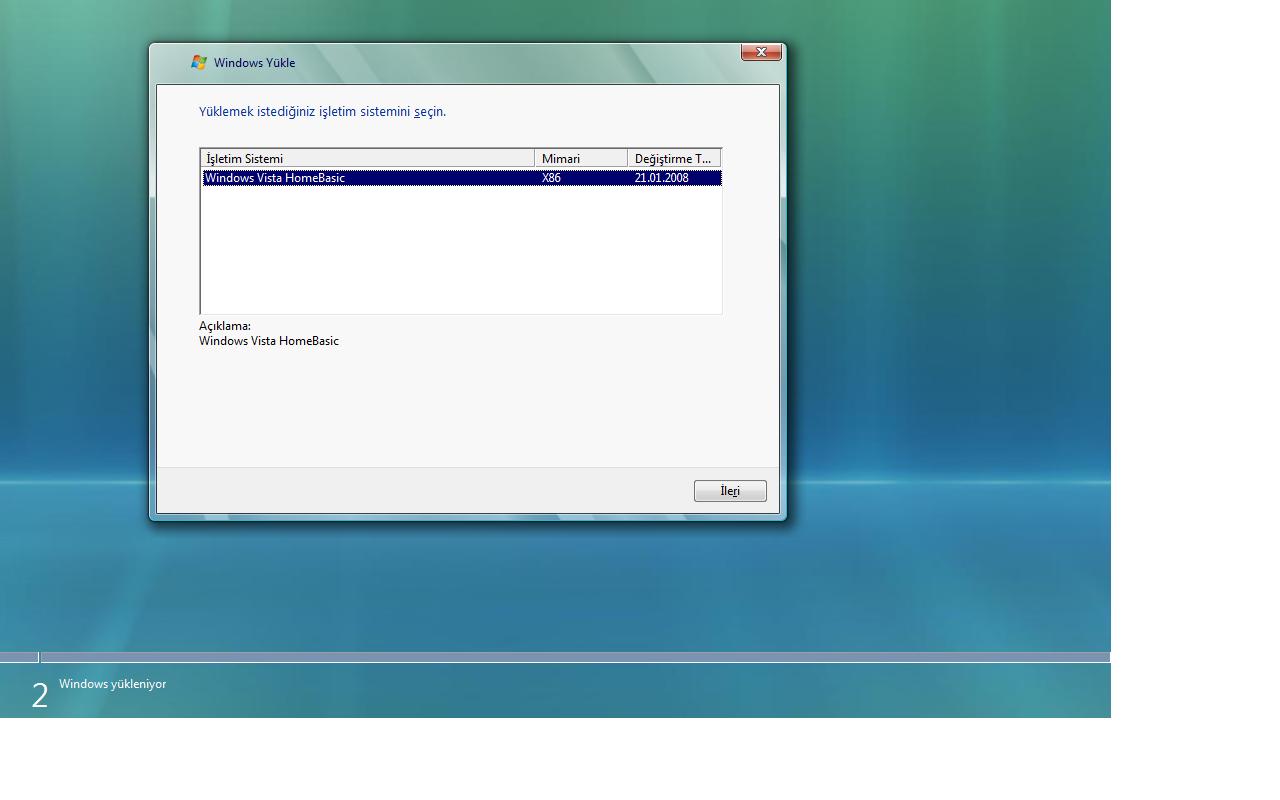
Task: Click the Yüklemek istediğiniz işletim sistemini seçin heading
Action: click(x=322, y=112)
